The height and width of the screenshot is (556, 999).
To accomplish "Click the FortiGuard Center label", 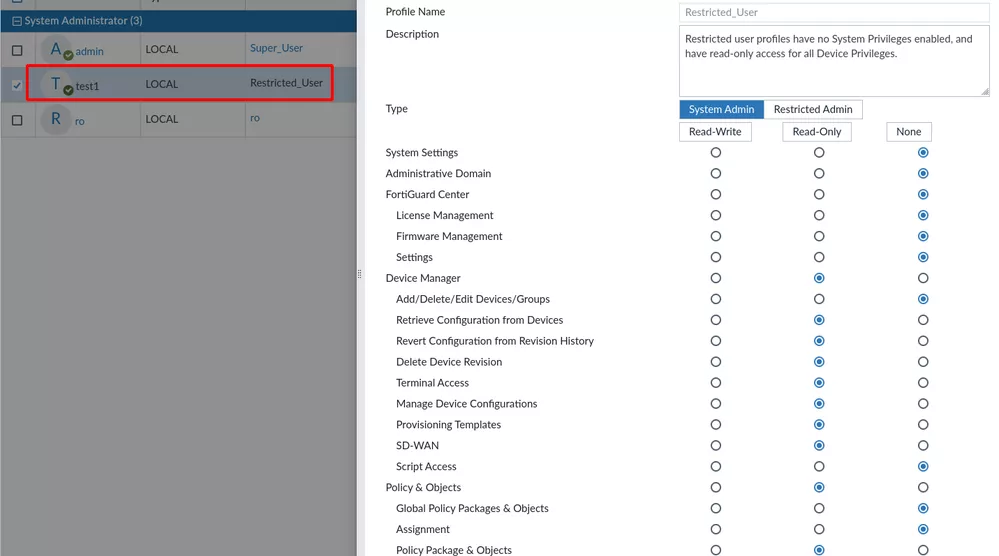I will click(x=427, y=194).
